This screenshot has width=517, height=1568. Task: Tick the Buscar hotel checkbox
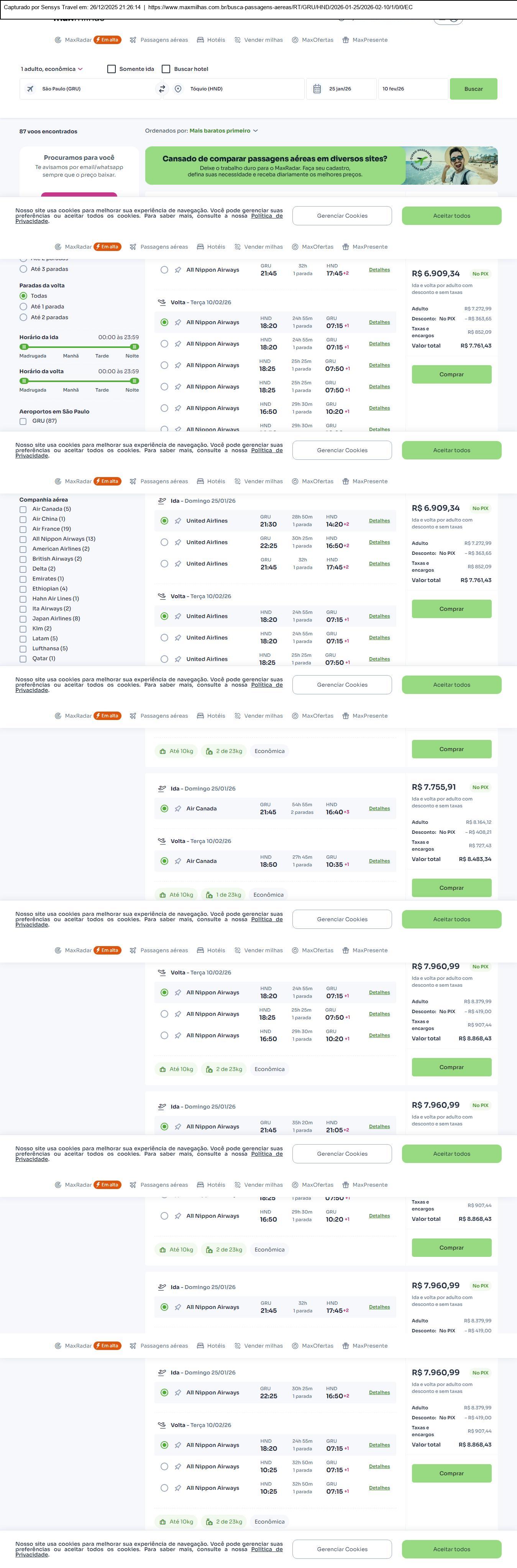pyautogui.click(x=166, y=69)
